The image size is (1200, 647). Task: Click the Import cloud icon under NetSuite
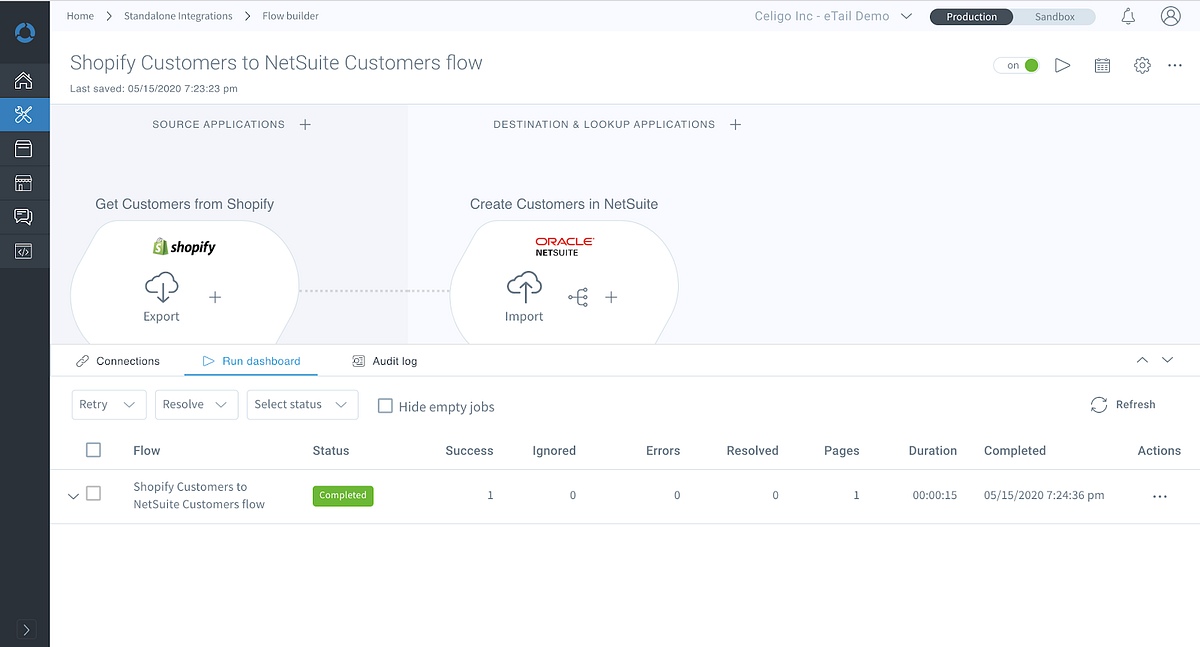pyautogui.click(x=524, y=287)
